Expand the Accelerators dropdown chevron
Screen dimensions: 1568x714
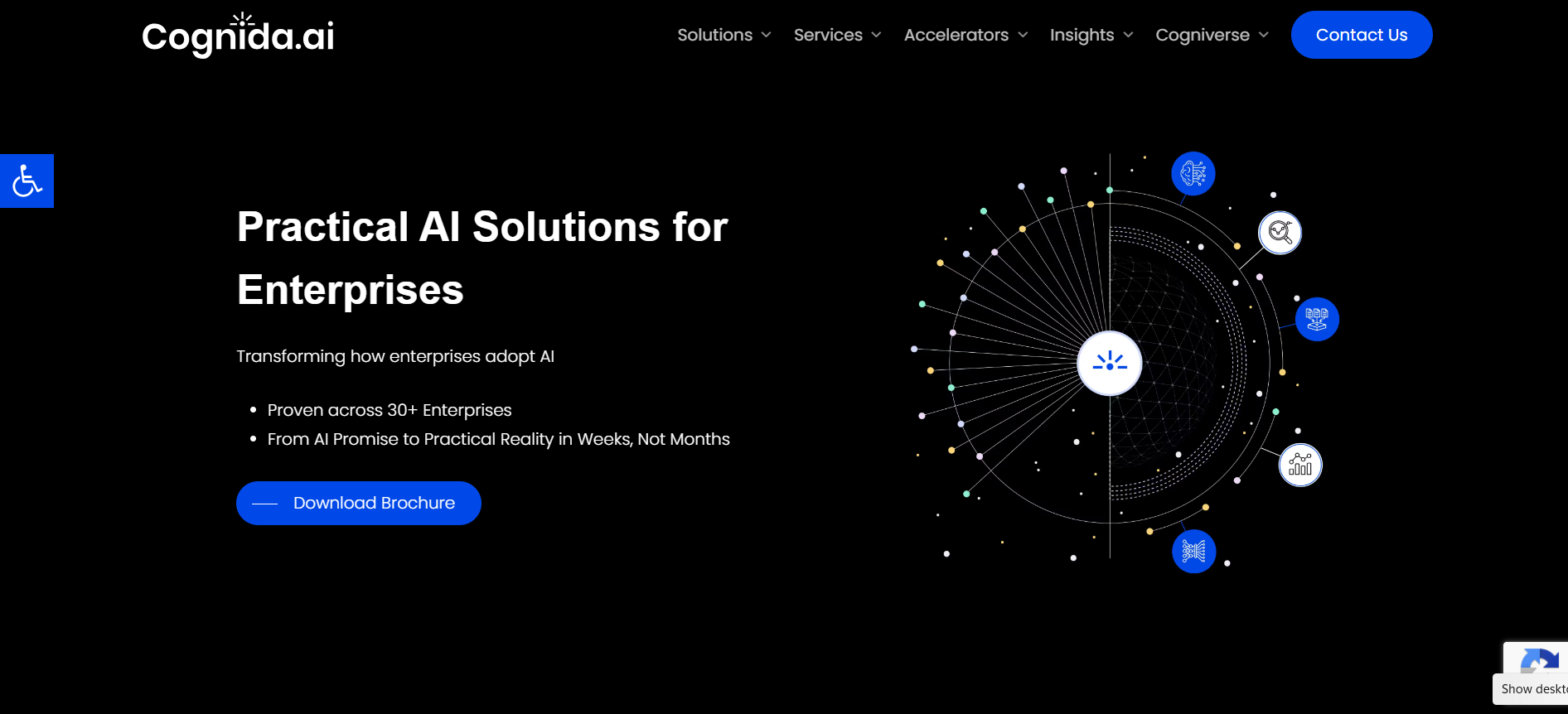coord(1023,35)
